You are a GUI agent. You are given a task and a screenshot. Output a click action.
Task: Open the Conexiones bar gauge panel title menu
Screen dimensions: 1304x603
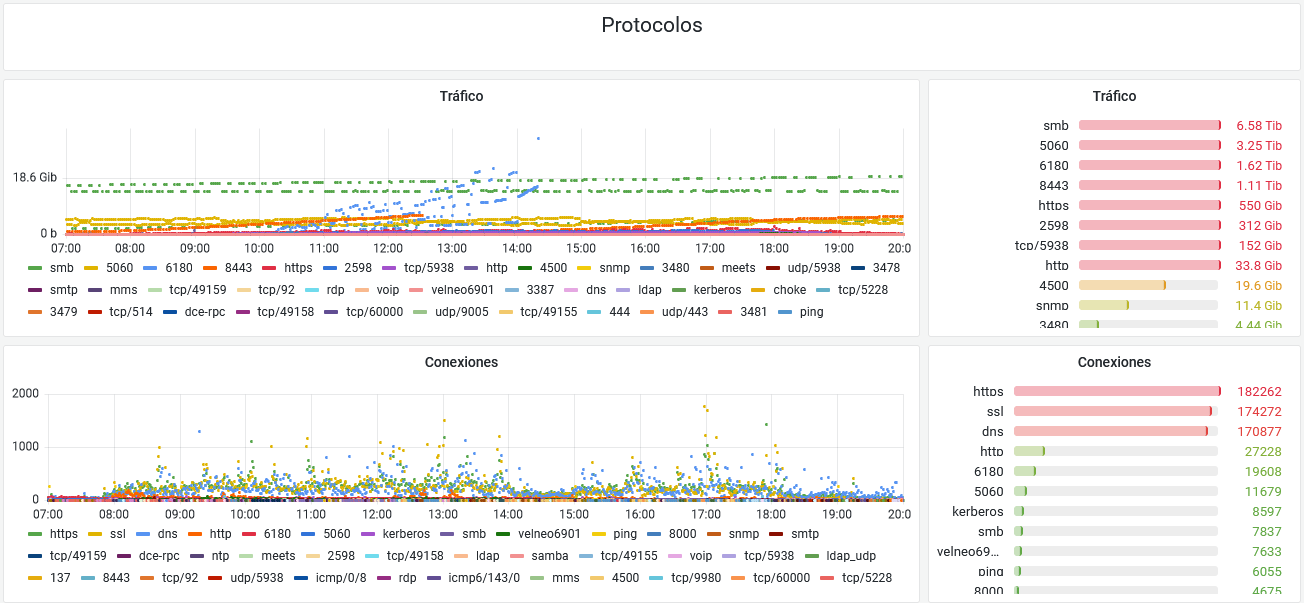1114,363
